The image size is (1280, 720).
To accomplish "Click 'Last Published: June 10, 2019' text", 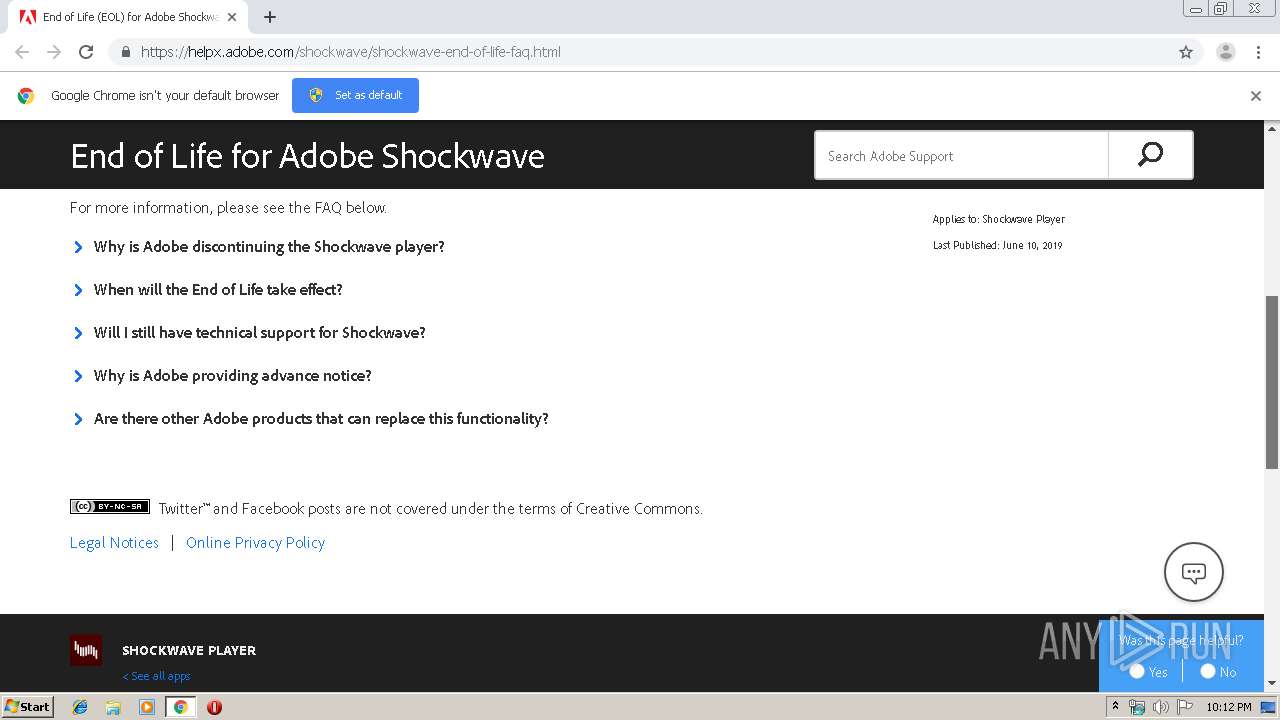I will point(997,245).
